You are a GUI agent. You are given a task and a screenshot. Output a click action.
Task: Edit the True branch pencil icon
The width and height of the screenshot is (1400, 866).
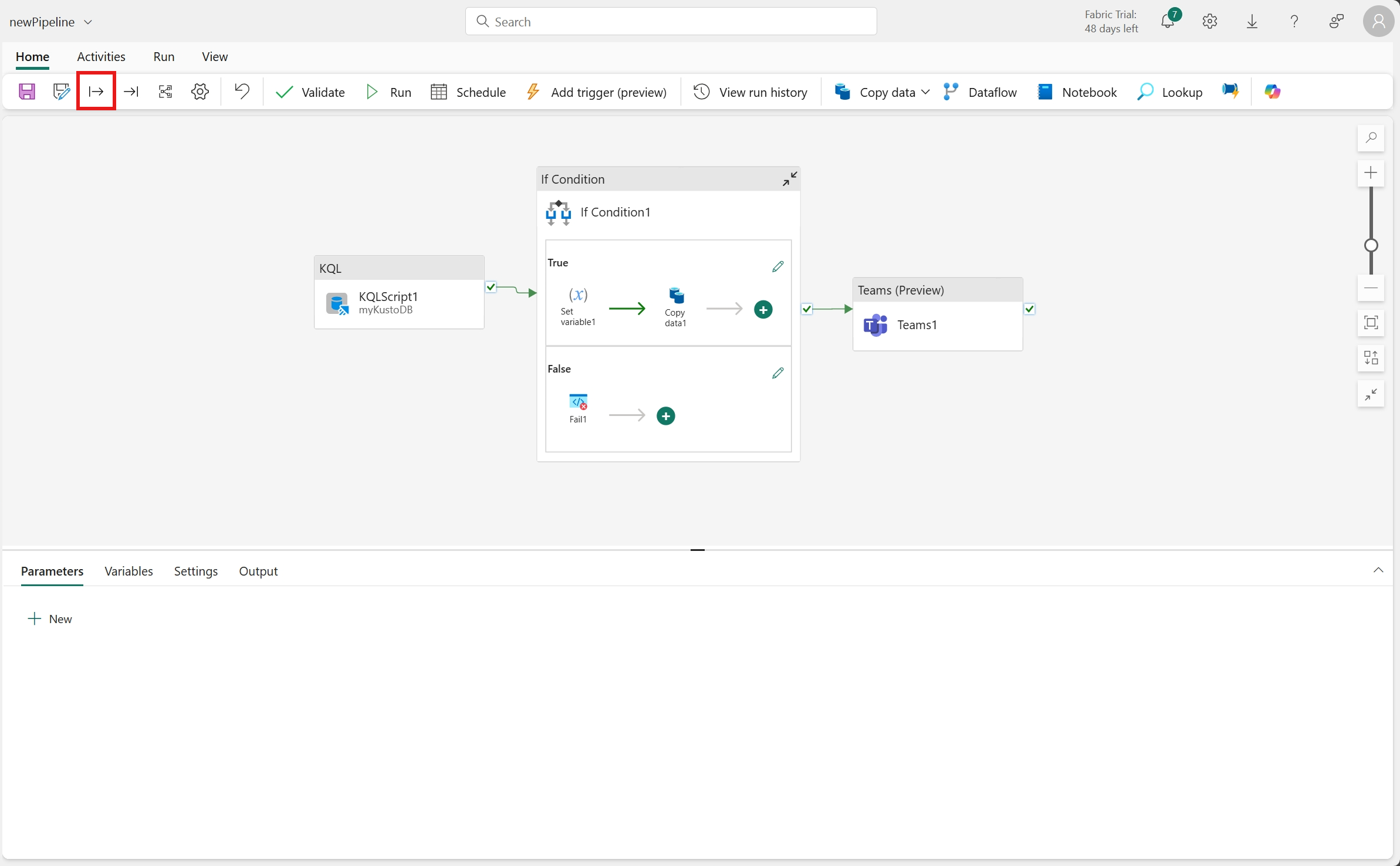click(777, 266)
